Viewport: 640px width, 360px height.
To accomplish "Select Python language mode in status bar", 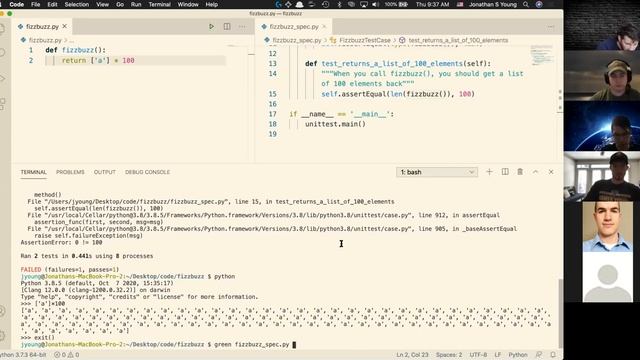I will [518, 355].
